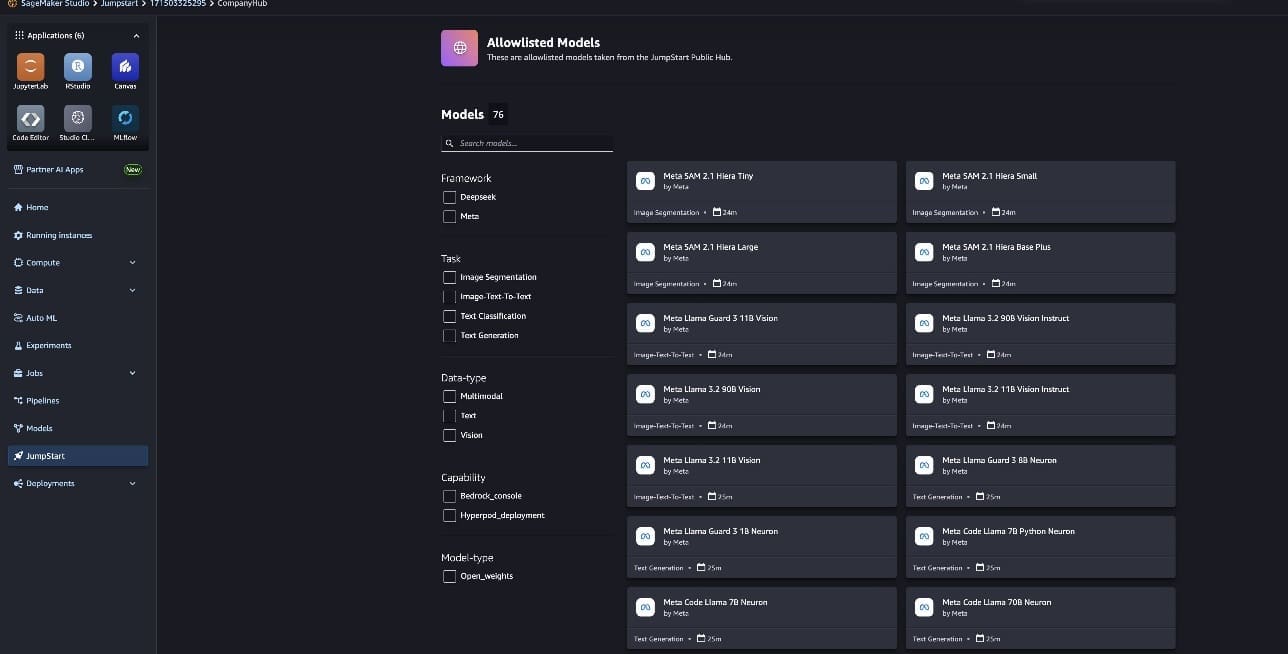This screenshot has width=1288, height=654.
Task: Click the Allowlisted Models globe icon
Action: pyautogui.click(x=459, y=48)
